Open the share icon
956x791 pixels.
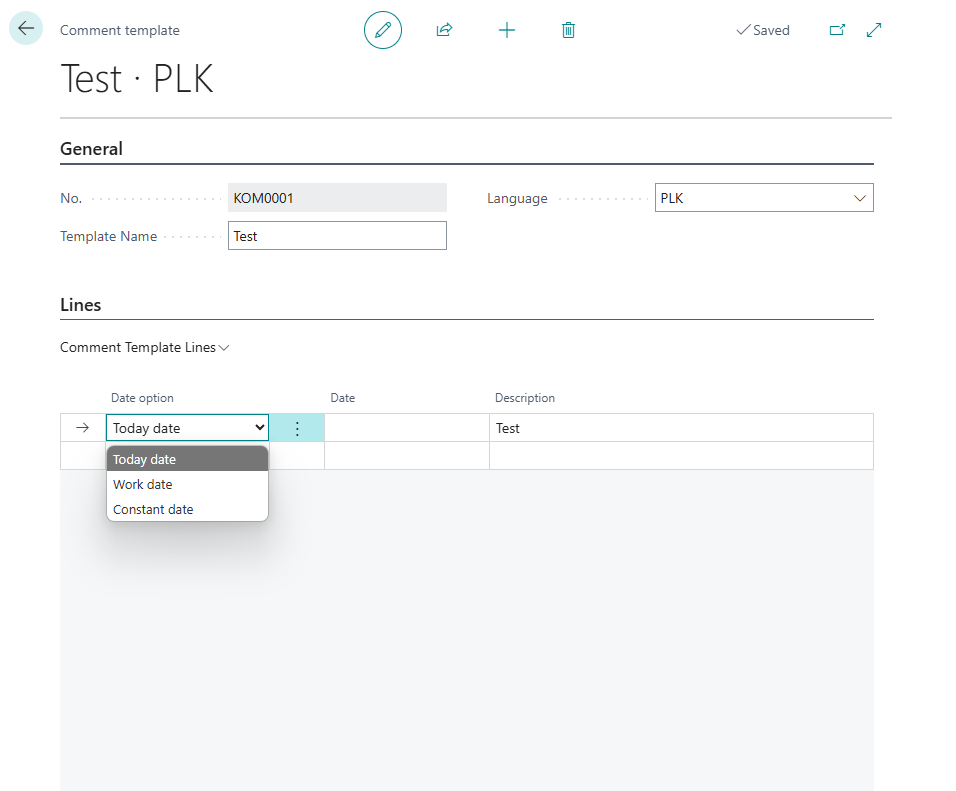point(444,30)
